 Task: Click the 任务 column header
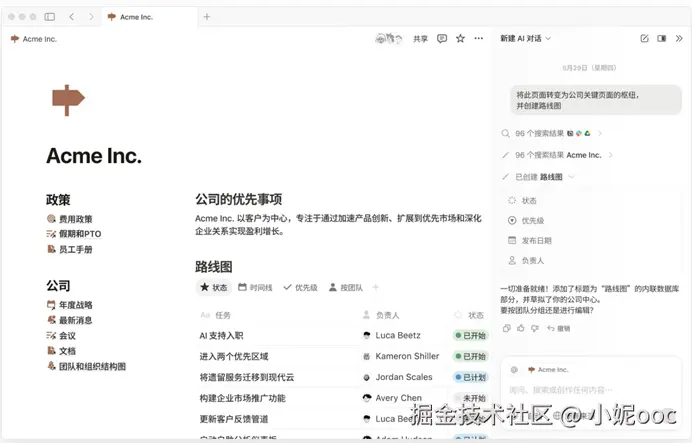216,315
